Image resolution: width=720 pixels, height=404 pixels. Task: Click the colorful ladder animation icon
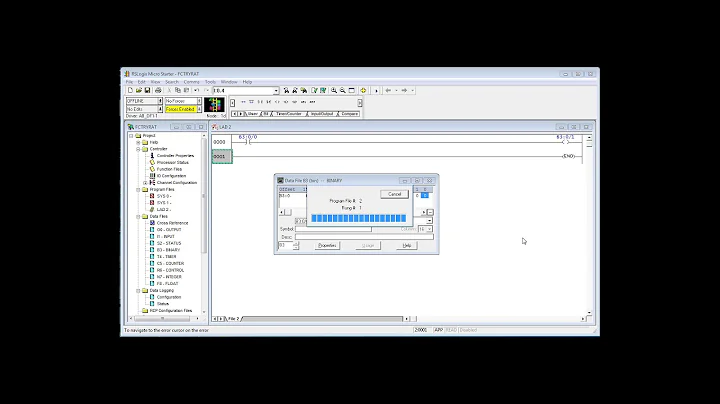pyautogui.click(x=214, y=105)
